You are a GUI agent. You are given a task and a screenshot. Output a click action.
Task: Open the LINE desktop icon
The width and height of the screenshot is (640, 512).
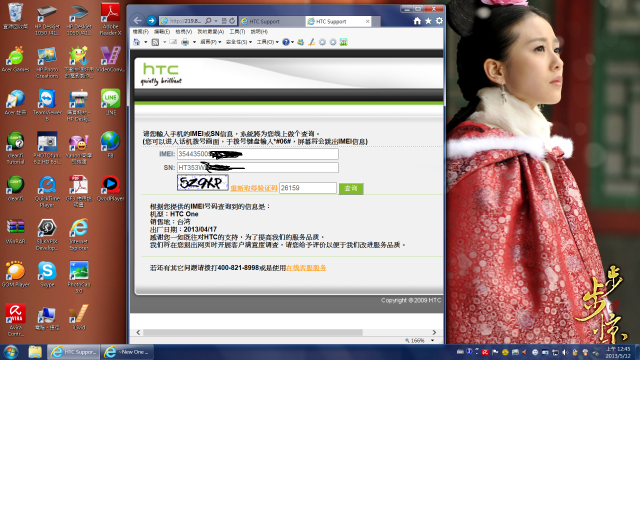pos(111,102)
